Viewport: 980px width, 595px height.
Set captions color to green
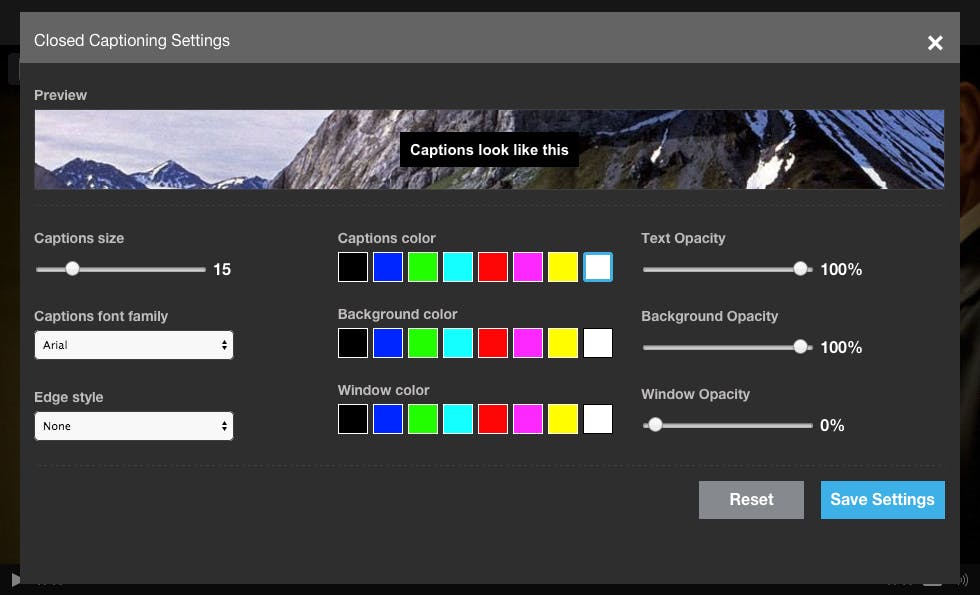coord(423,267)
